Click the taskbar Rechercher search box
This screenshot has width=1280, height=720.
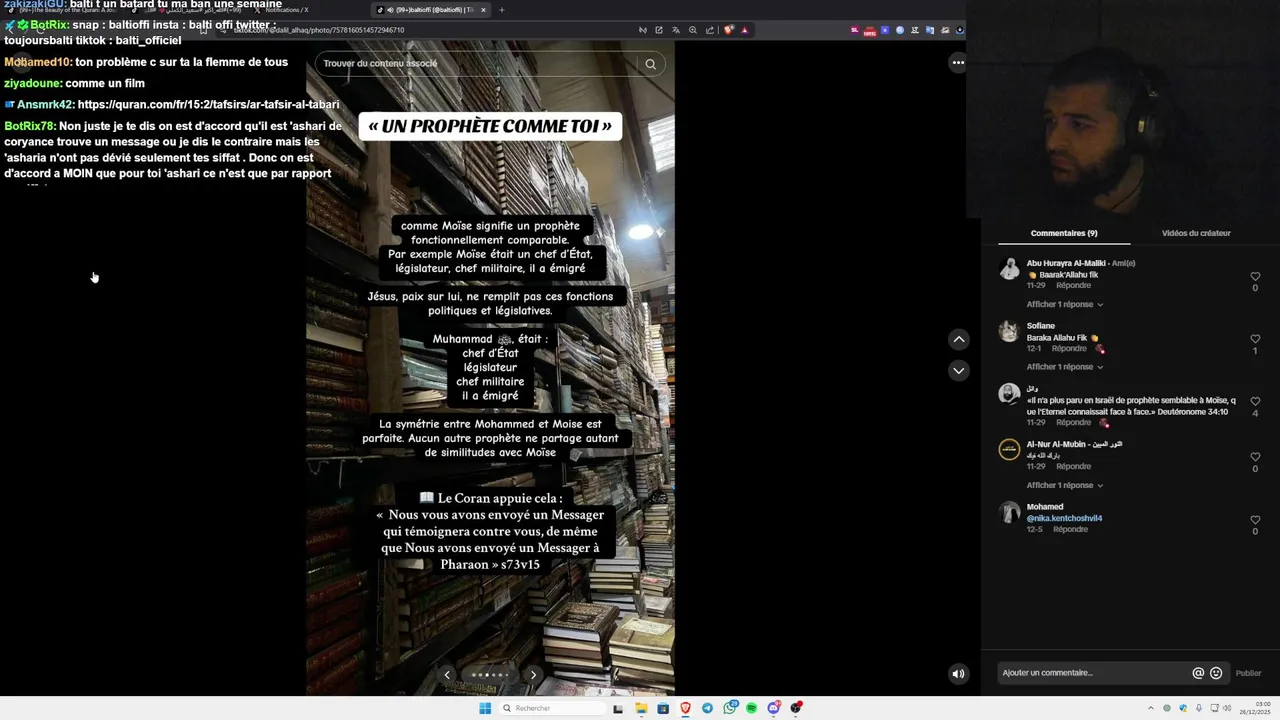[x=552, y=708]
